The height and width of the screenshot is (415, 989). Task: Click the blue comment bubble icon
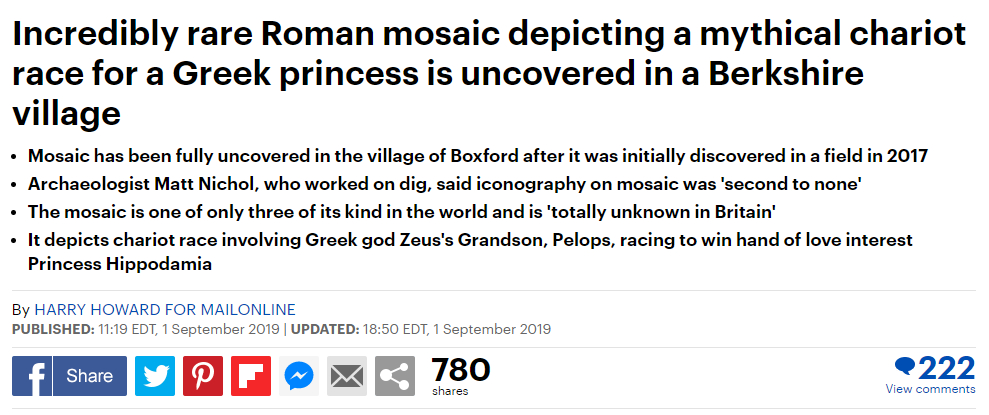[x=905, y=367]
